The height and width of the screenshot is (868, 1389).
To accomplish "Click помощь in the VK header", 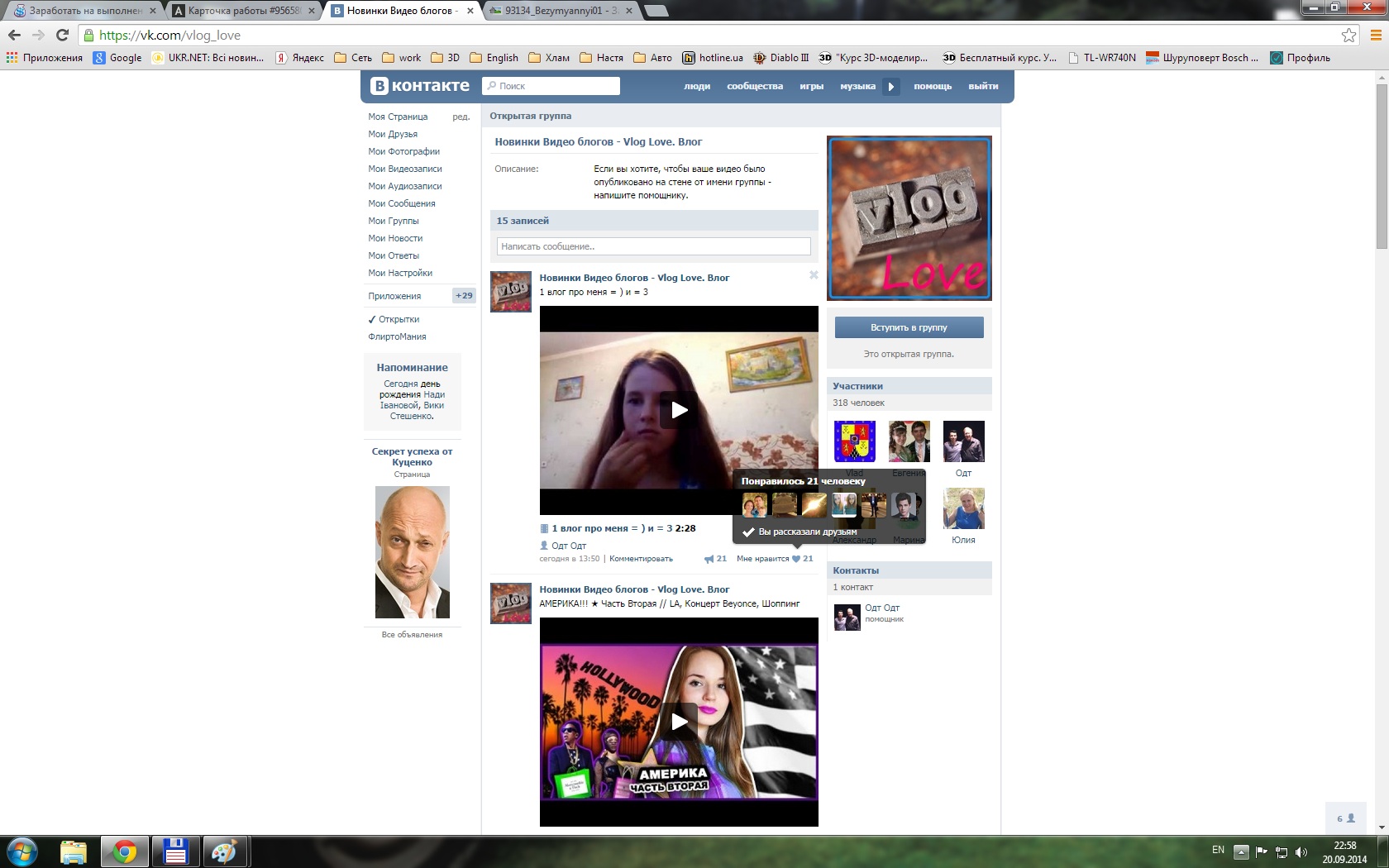I will (933, 86).
